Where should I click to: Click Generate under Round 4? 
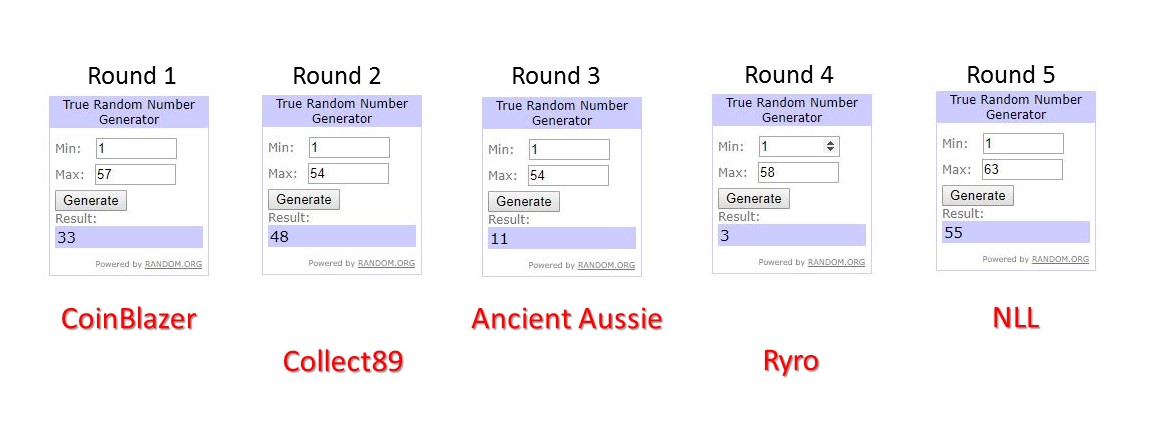[x=754, y=198]
